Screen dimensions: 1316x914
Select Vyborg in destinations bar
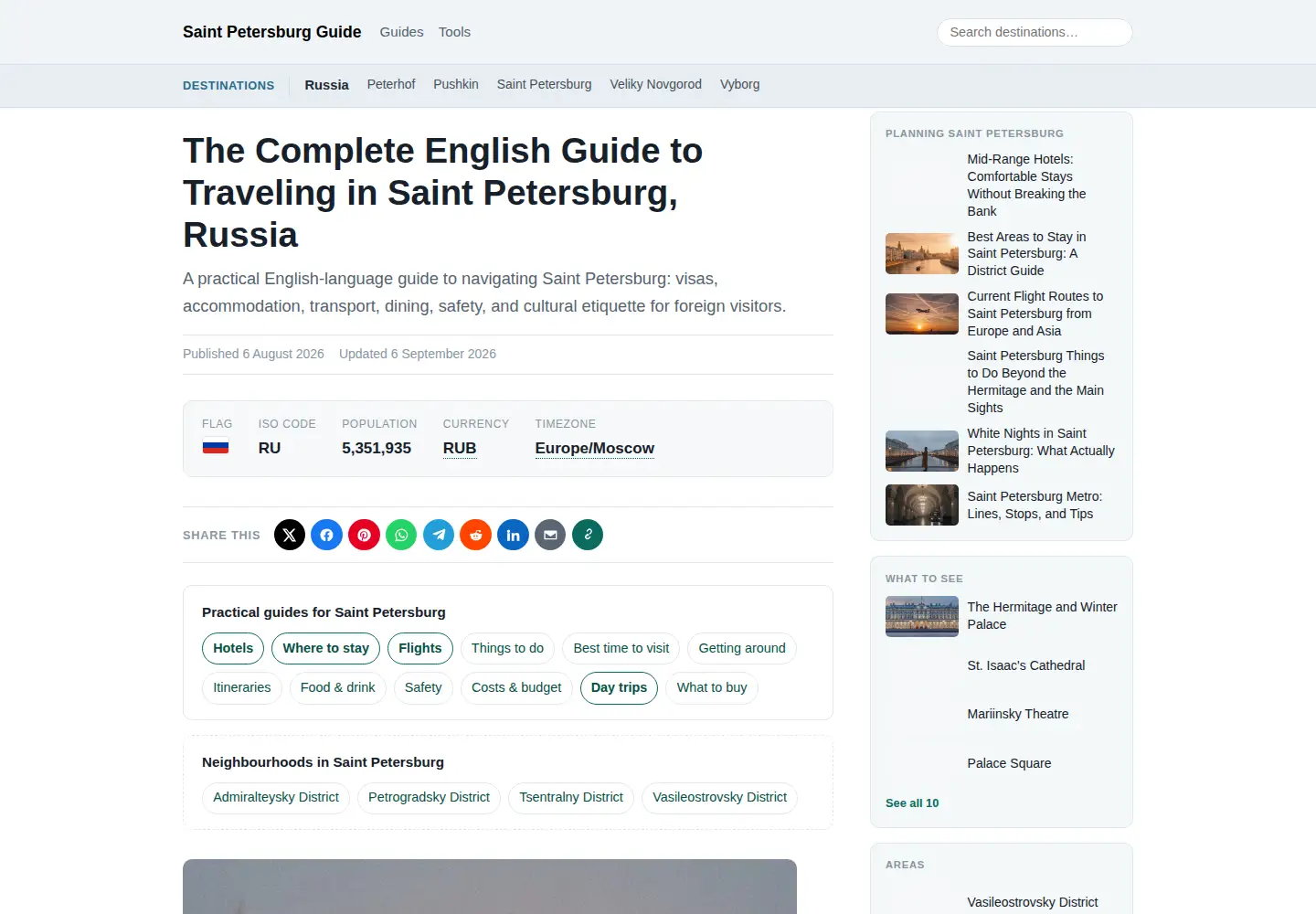point(740,84)
